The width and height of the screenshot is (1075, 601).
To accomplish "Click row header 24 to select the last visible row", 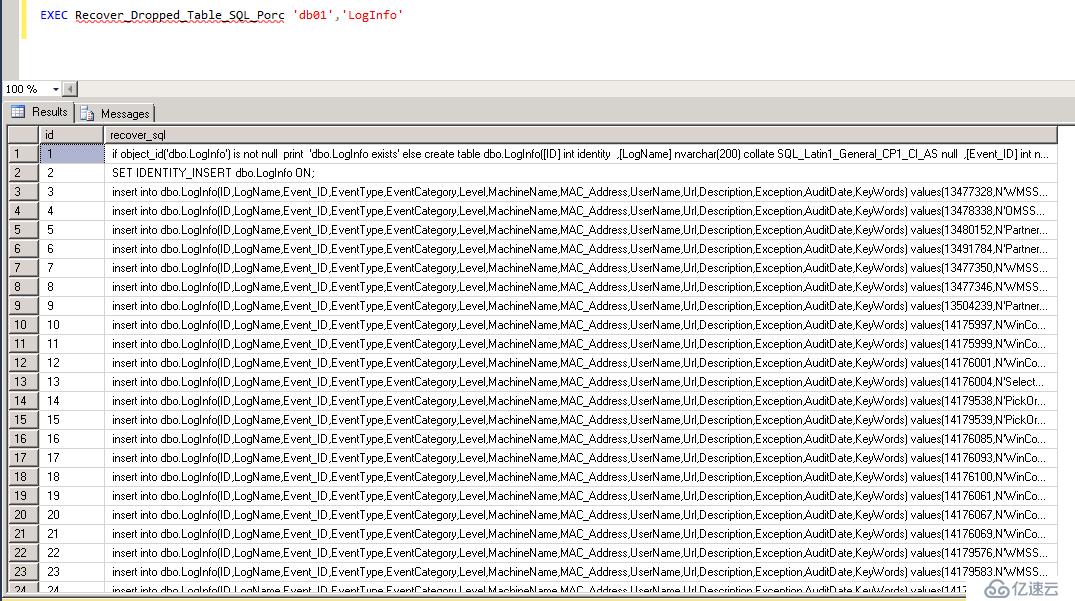I will (x=20, y=589).
